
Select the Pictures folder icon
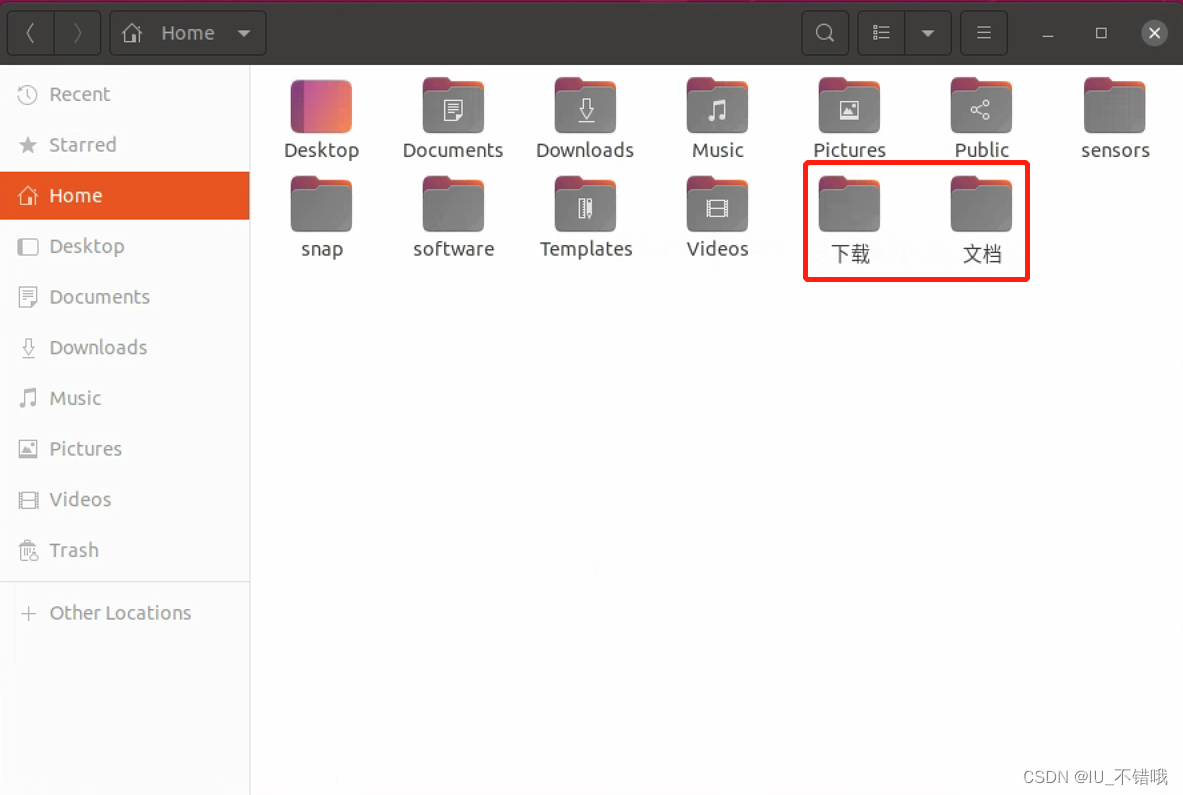click(850, 106)
